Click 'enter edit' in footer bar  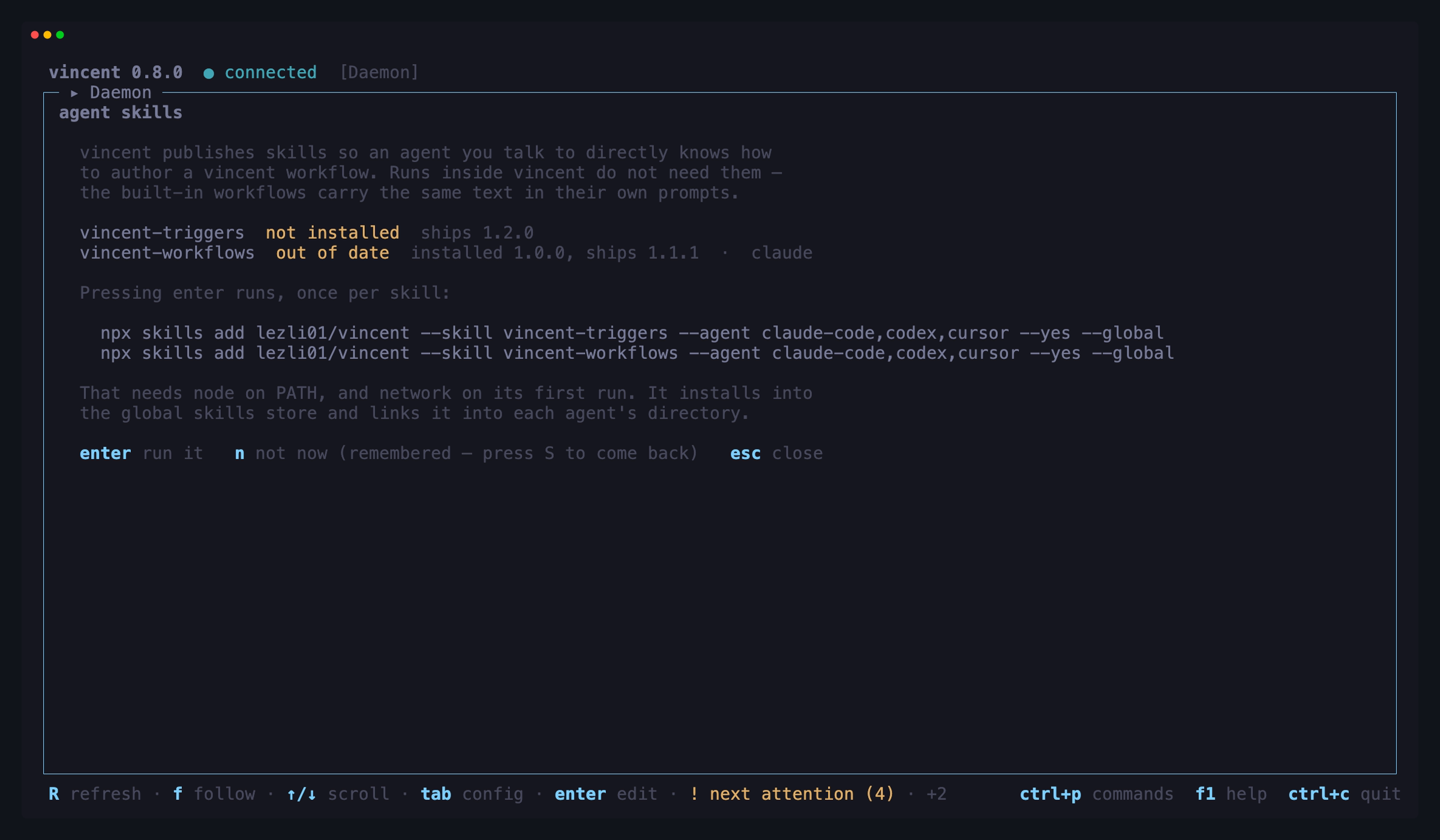[x=606, y=794]
